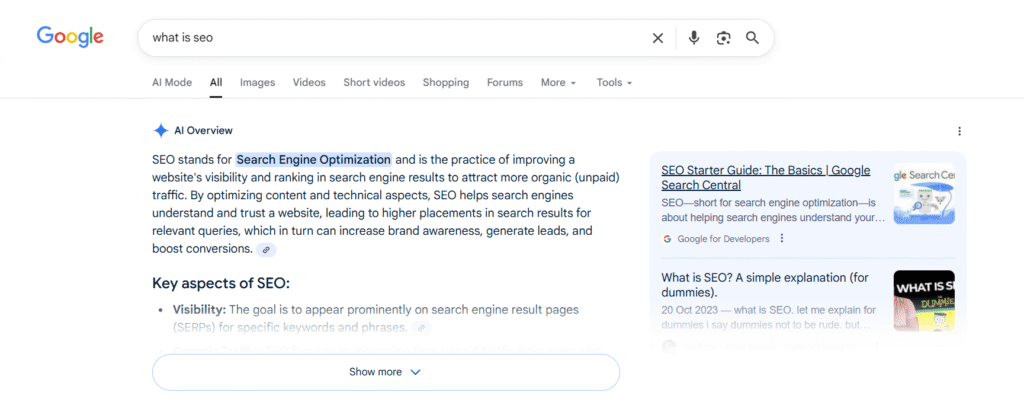Open three-dot menu next to Google for Developers

point(782,238)
